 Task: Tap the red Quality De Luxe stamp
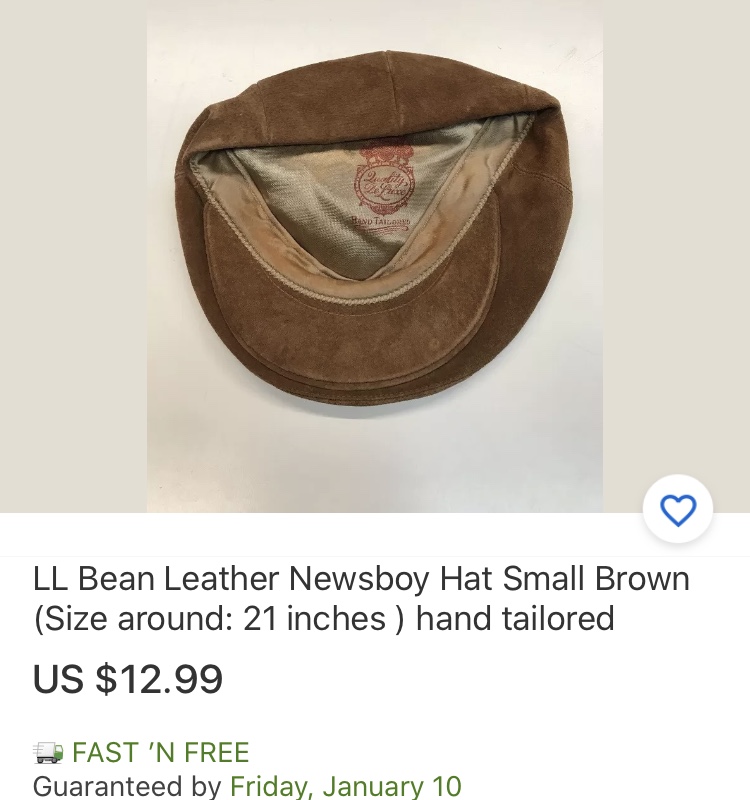coord(384,180)
